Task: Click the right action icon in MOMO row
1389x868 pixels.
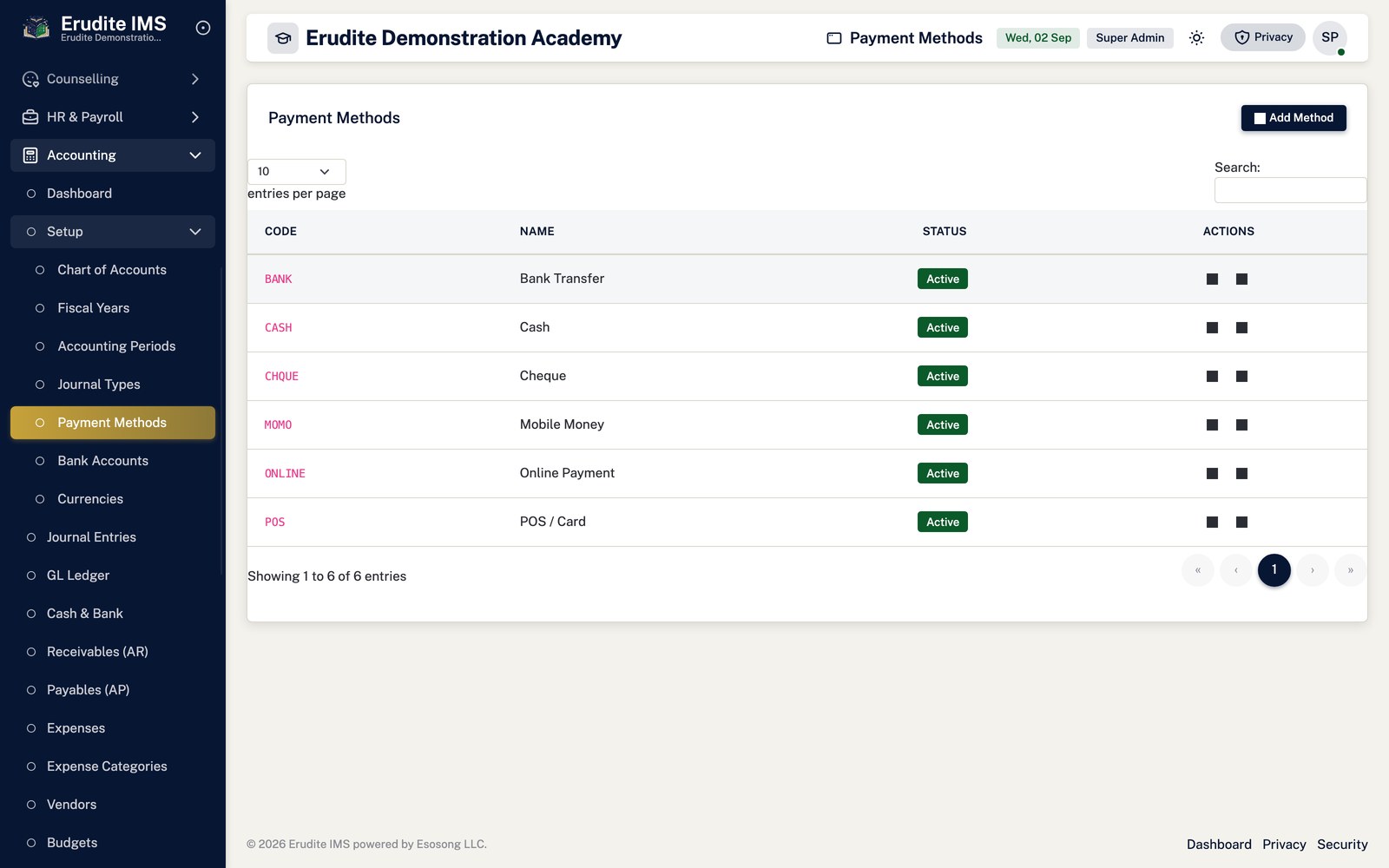Action: coord(1241,424)
